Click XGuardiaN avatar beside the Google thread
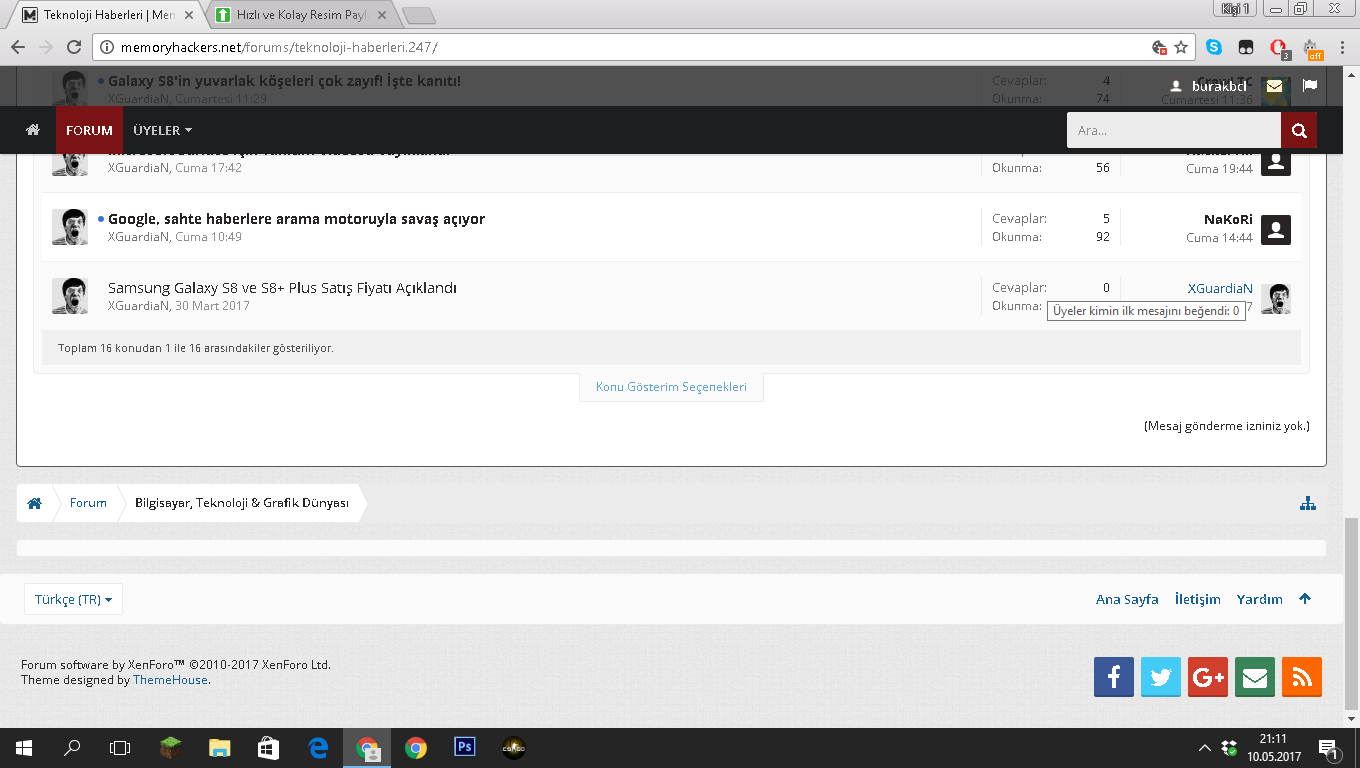This screenshot has height=768, width=1360. tap(70, 227)
